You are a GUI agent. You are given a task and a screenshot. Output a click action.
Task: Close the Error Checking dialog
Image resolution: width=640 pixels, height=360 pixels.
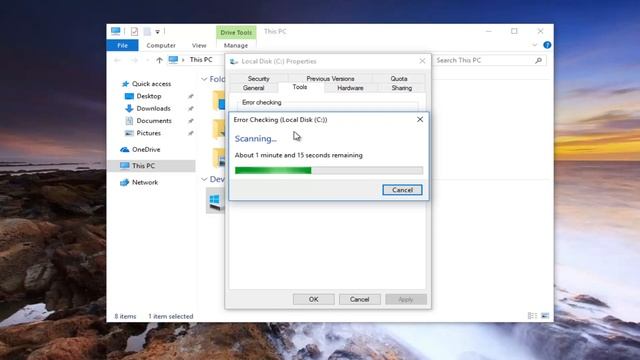tap(420, 119)
